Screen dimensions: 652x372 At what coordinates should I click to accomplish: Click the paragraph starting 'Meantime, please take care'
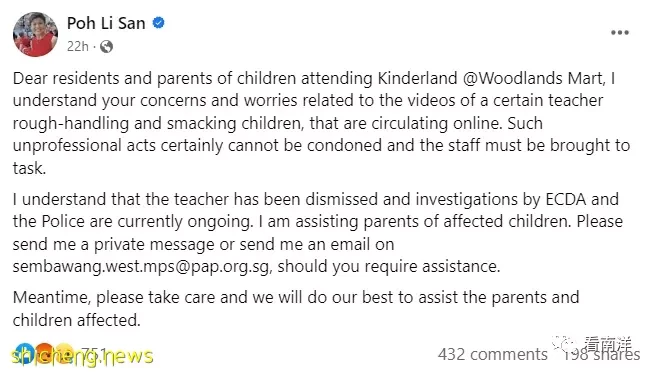click(296, 309)
